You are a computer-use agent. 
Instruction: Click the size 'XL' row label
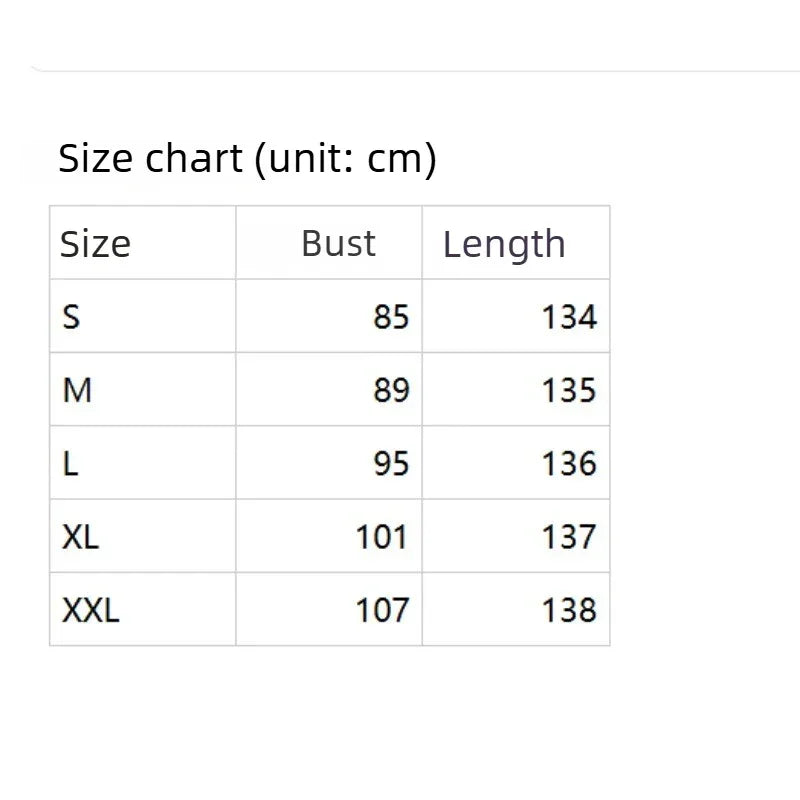[x=80, y=537]
